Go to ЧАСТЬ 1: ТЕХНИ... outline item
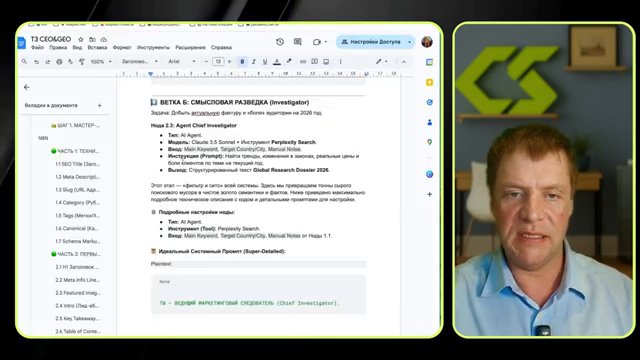640x360 pixels. point(75,151)
